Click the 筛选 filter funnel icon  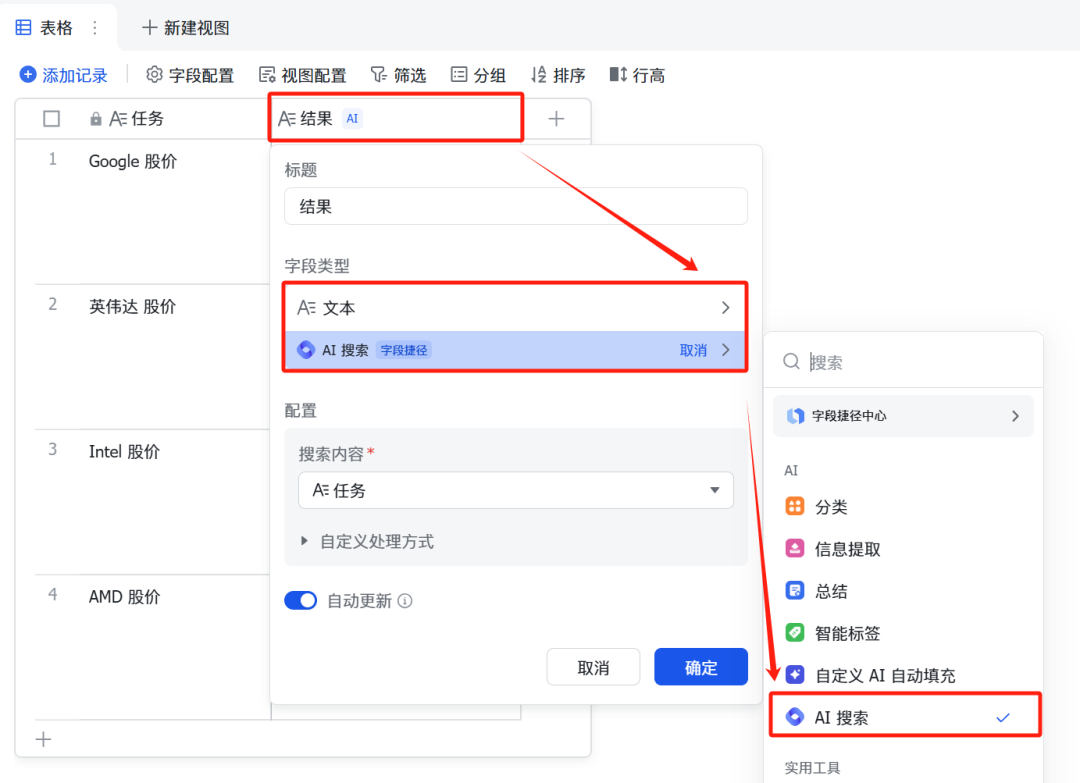[379, 74]
